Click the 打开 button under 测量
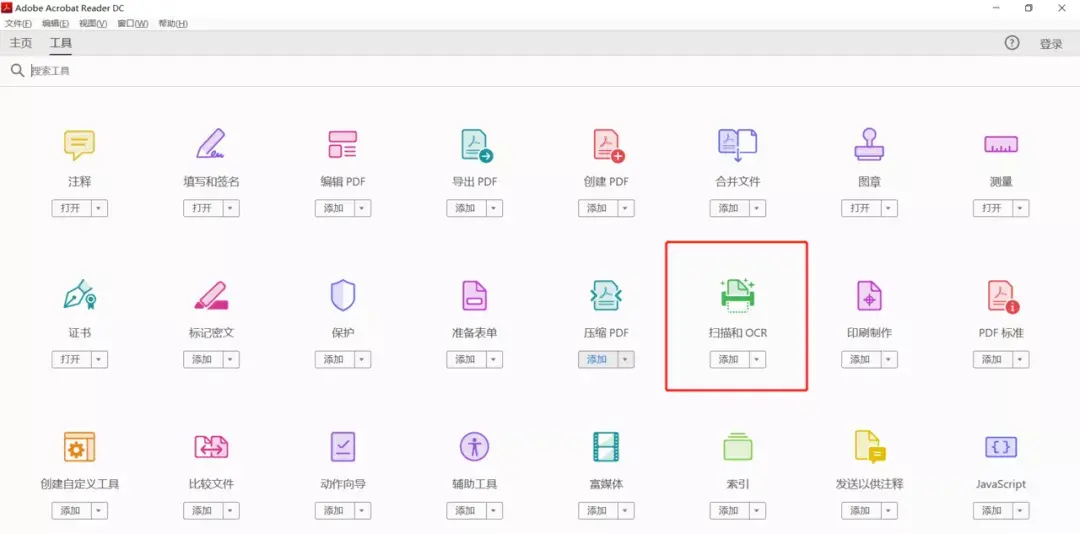Viewport: 1080px width, 534px height. tap(992, 208)
